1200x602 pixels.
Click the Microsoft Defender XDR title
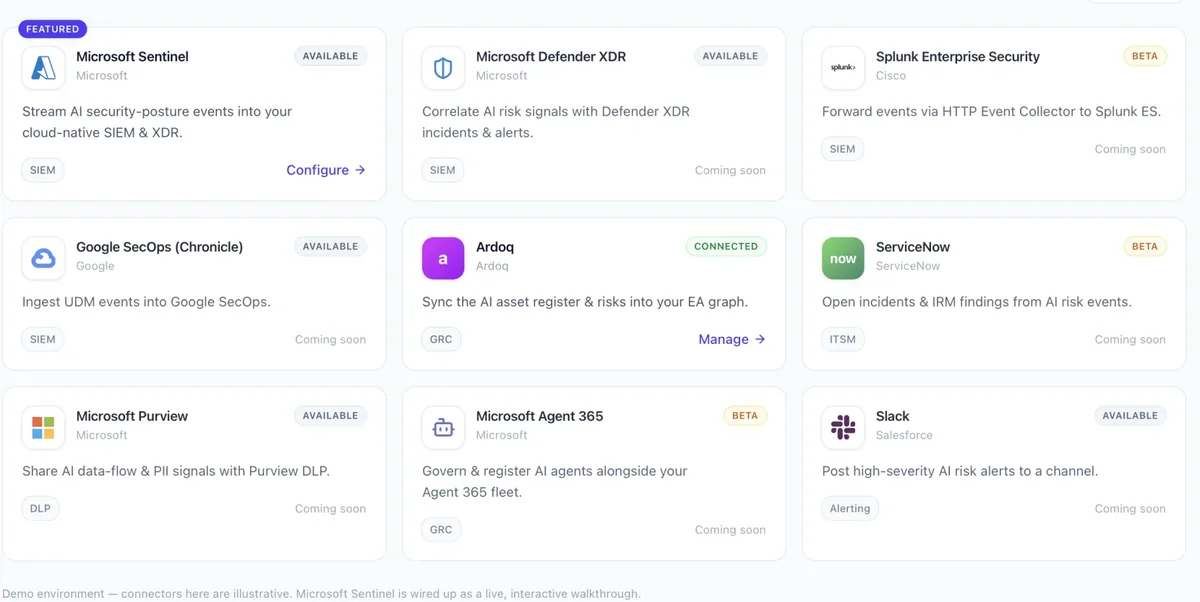[x=551, y=57]
